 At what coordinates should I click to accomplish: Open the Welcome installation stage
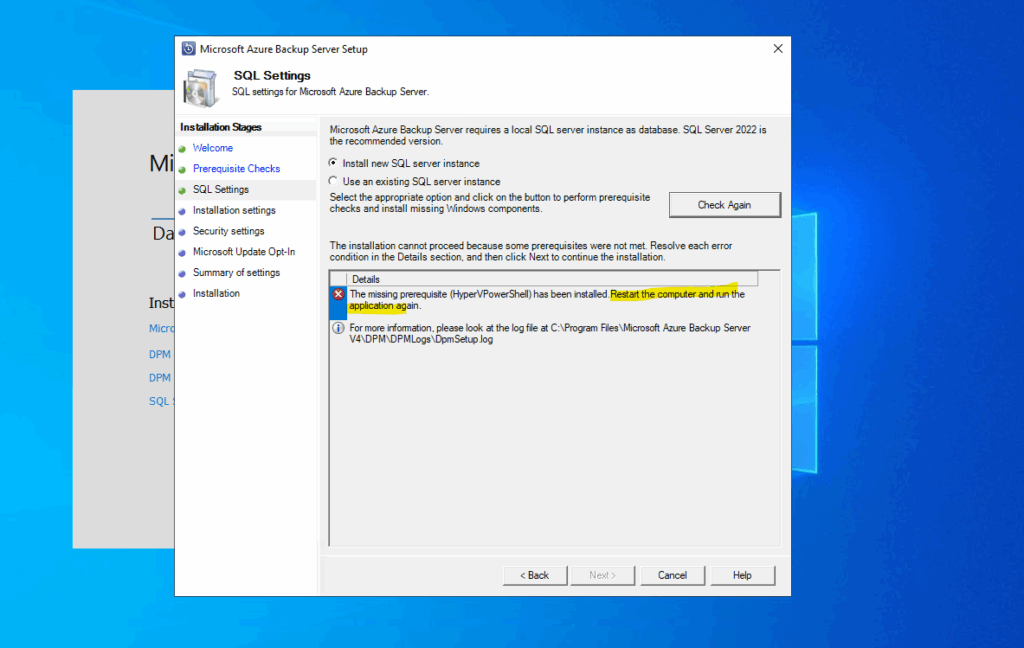pos(213,148)
